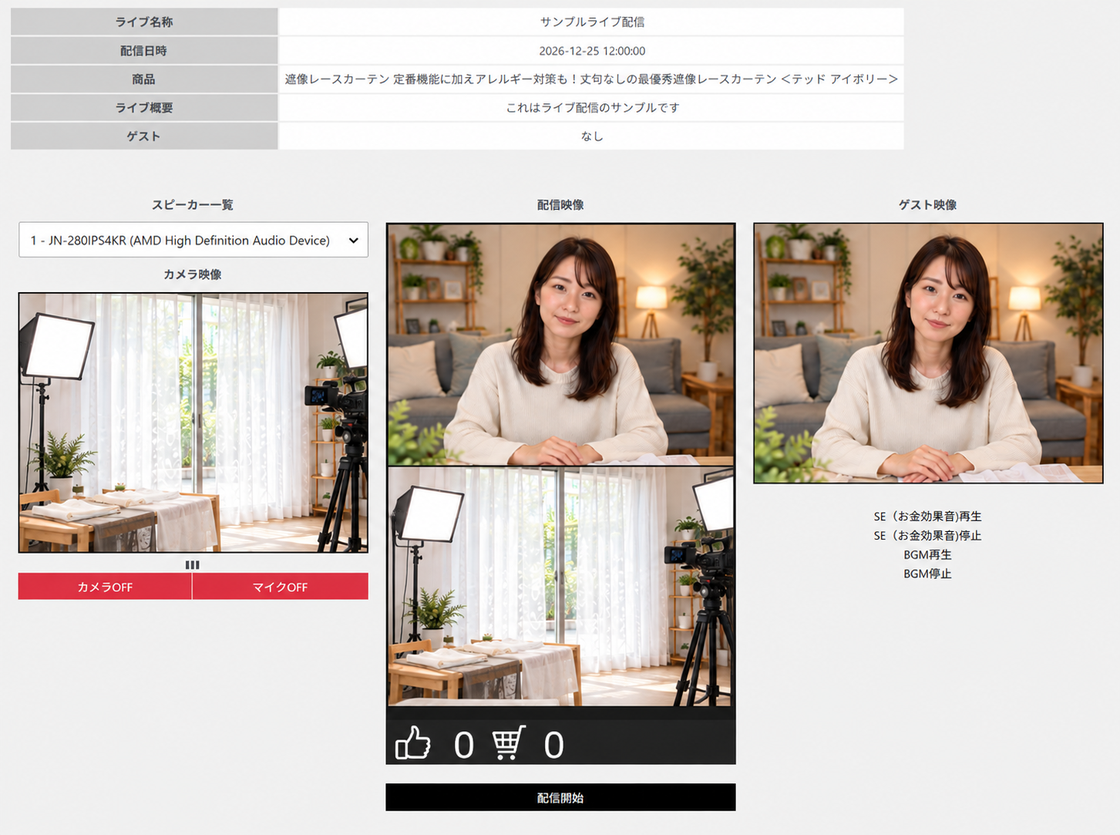Screen dimensions: 1120x835
Task: Click the cart count number zero
Action: pyautogui.click(x=554, y=745)
